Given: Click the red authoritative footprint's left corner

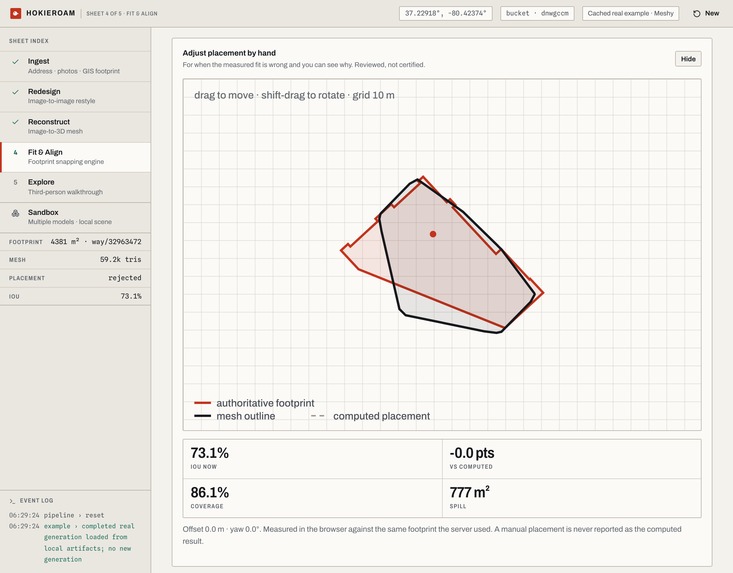Looking at the screenshot, I should click(342, 250).
